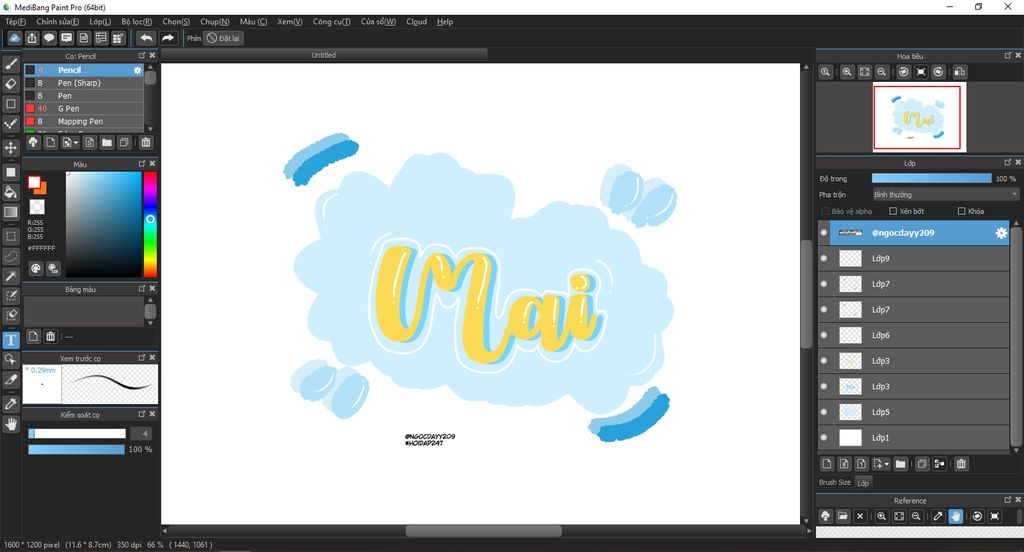
Task: Open the Bộ lọc(R) menu
Action: 136,22
